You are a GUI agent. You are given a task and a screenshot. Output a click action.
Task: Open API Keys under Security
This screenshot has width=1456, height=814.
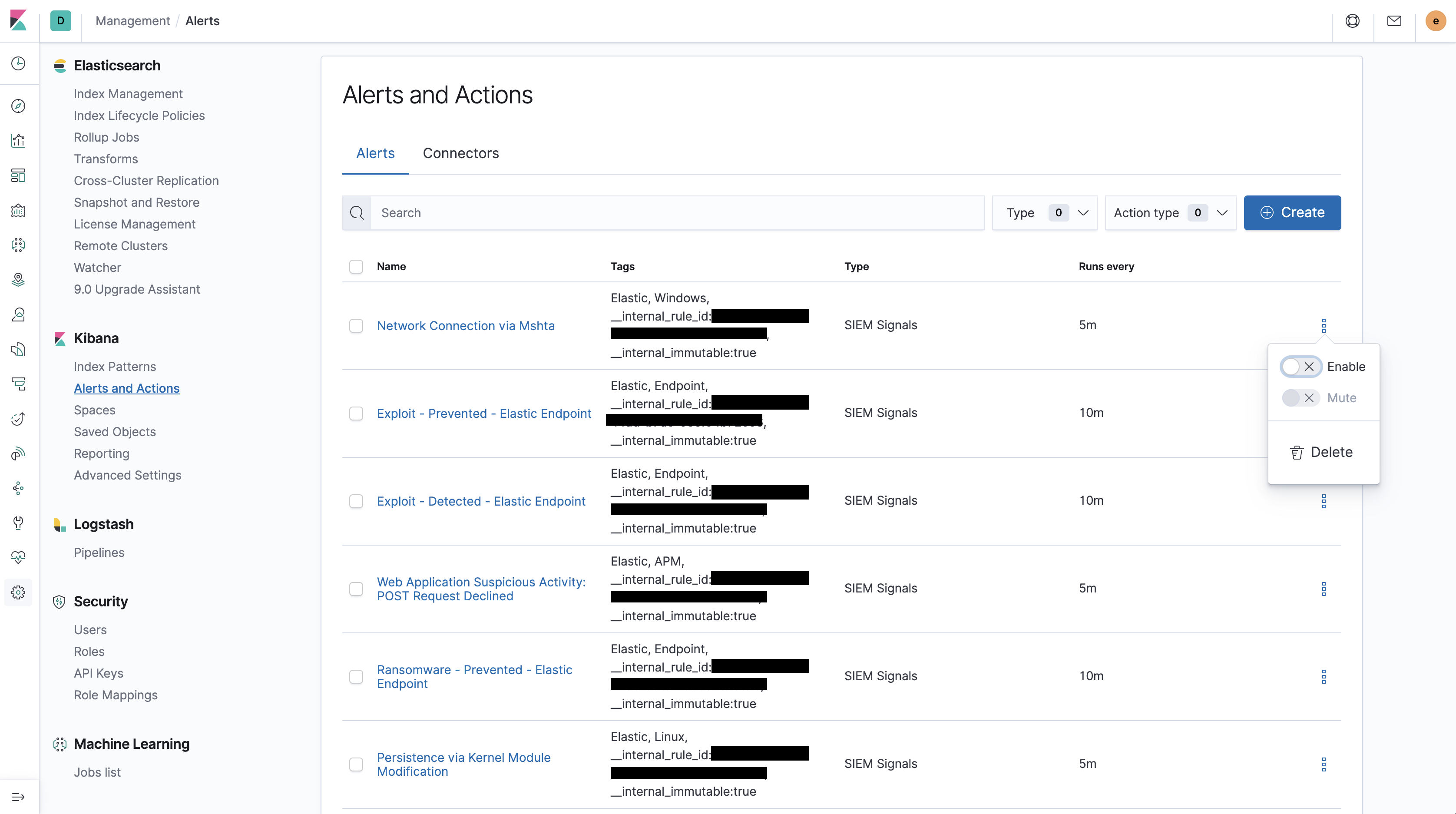coord(98,673)
